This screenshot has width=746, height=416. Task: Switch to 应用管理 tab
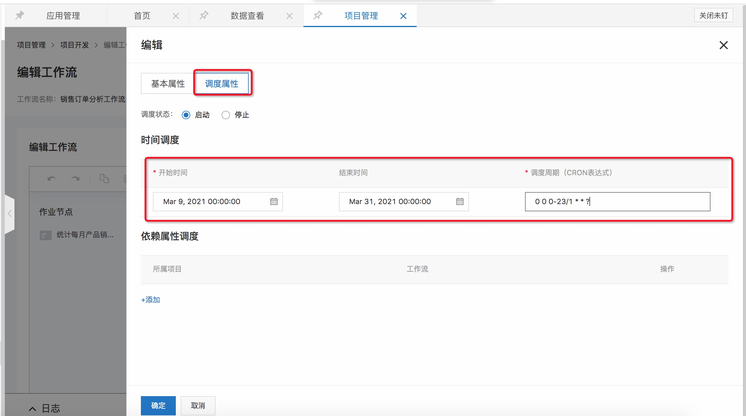point(63,16)
